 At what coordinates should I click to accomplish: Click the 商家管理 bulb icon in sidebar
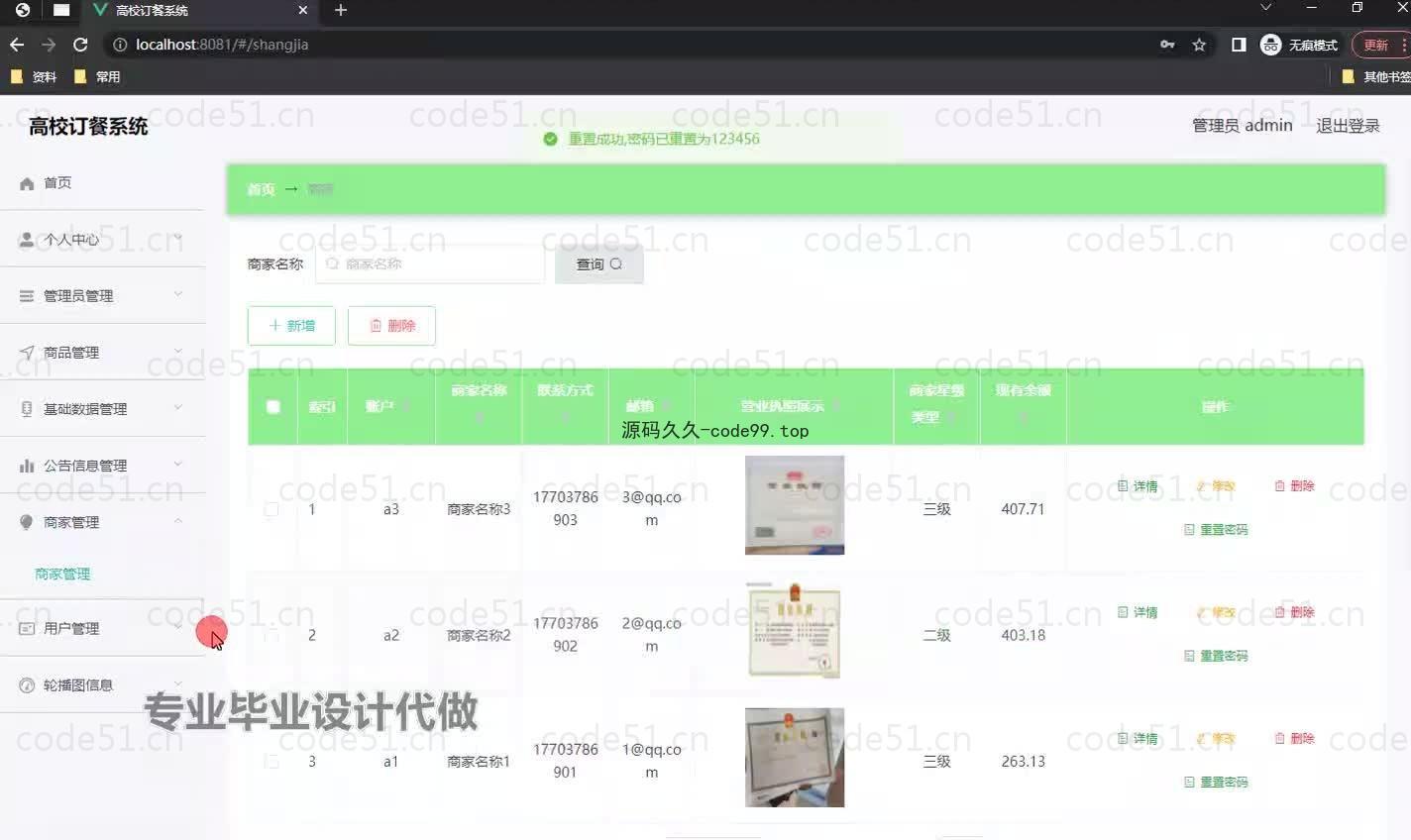point(27,522)
